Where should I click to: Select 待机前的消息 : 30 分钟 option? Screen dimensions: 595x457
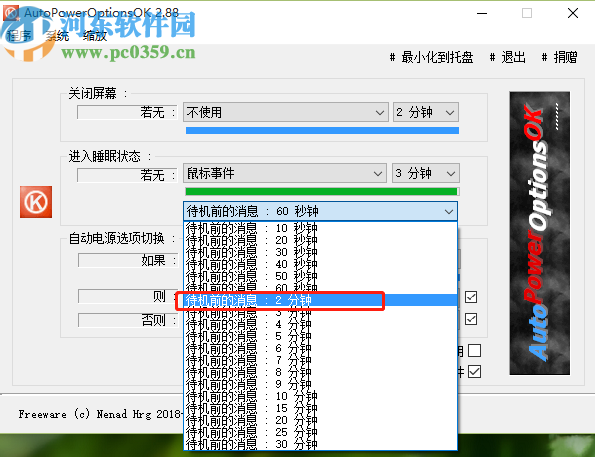coord(321,444)
